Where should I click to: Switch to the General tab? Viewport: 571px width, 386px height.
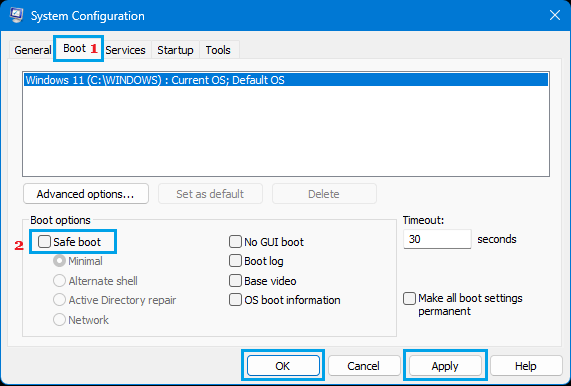(x=32, y=50)
